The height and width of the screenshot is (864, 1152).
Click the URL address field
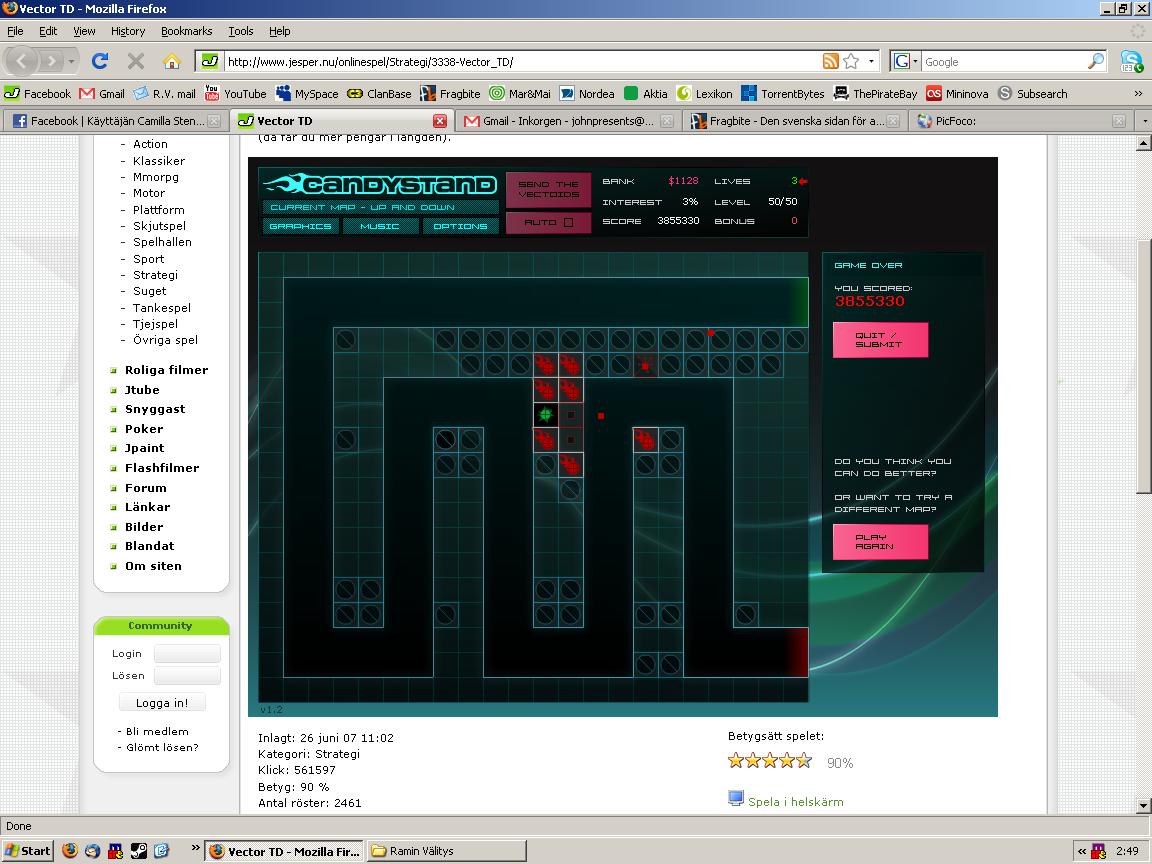522,62
